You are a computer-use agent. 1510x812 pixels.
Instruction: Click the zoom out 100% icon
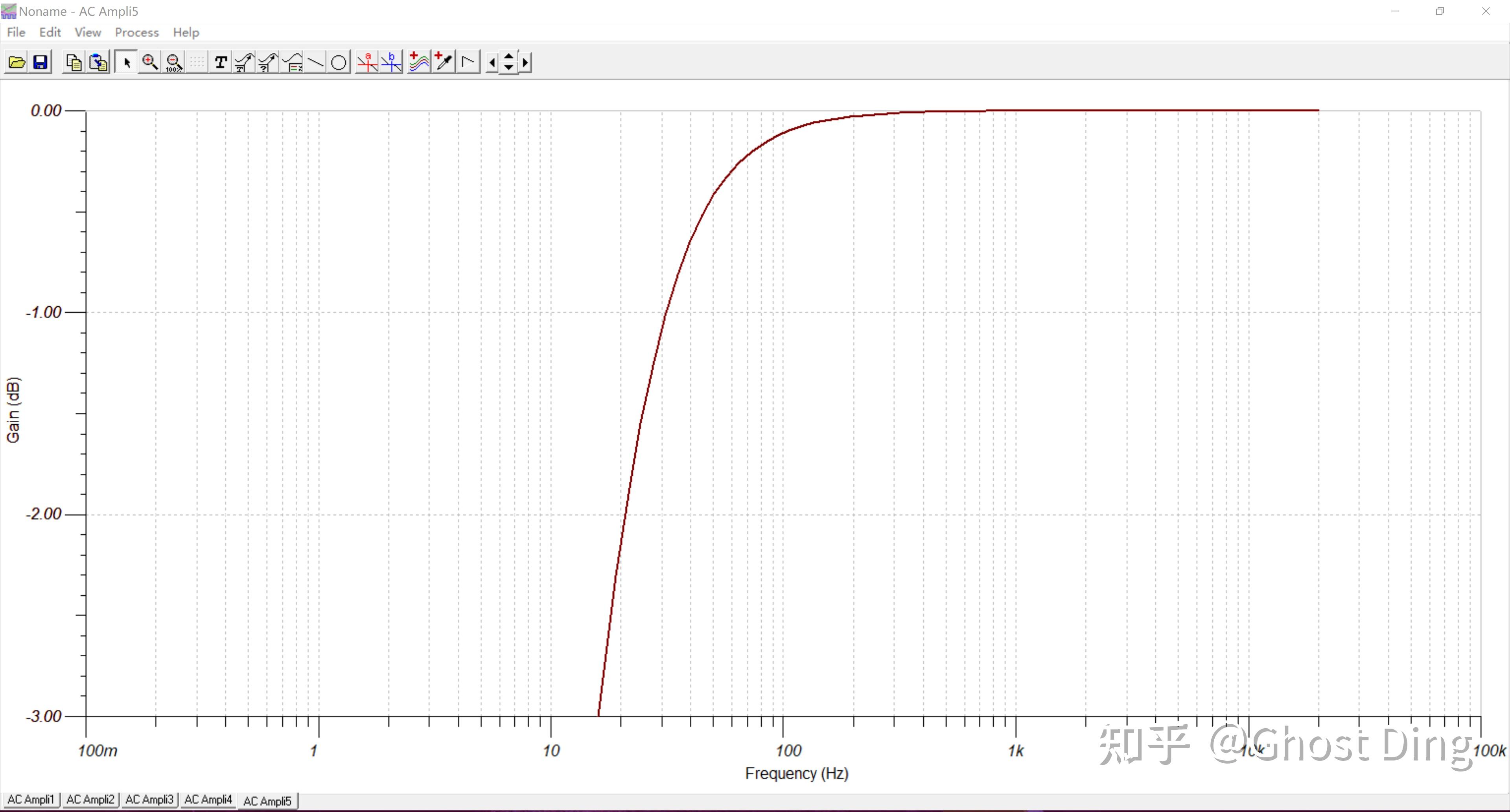[x=173, y=62]
